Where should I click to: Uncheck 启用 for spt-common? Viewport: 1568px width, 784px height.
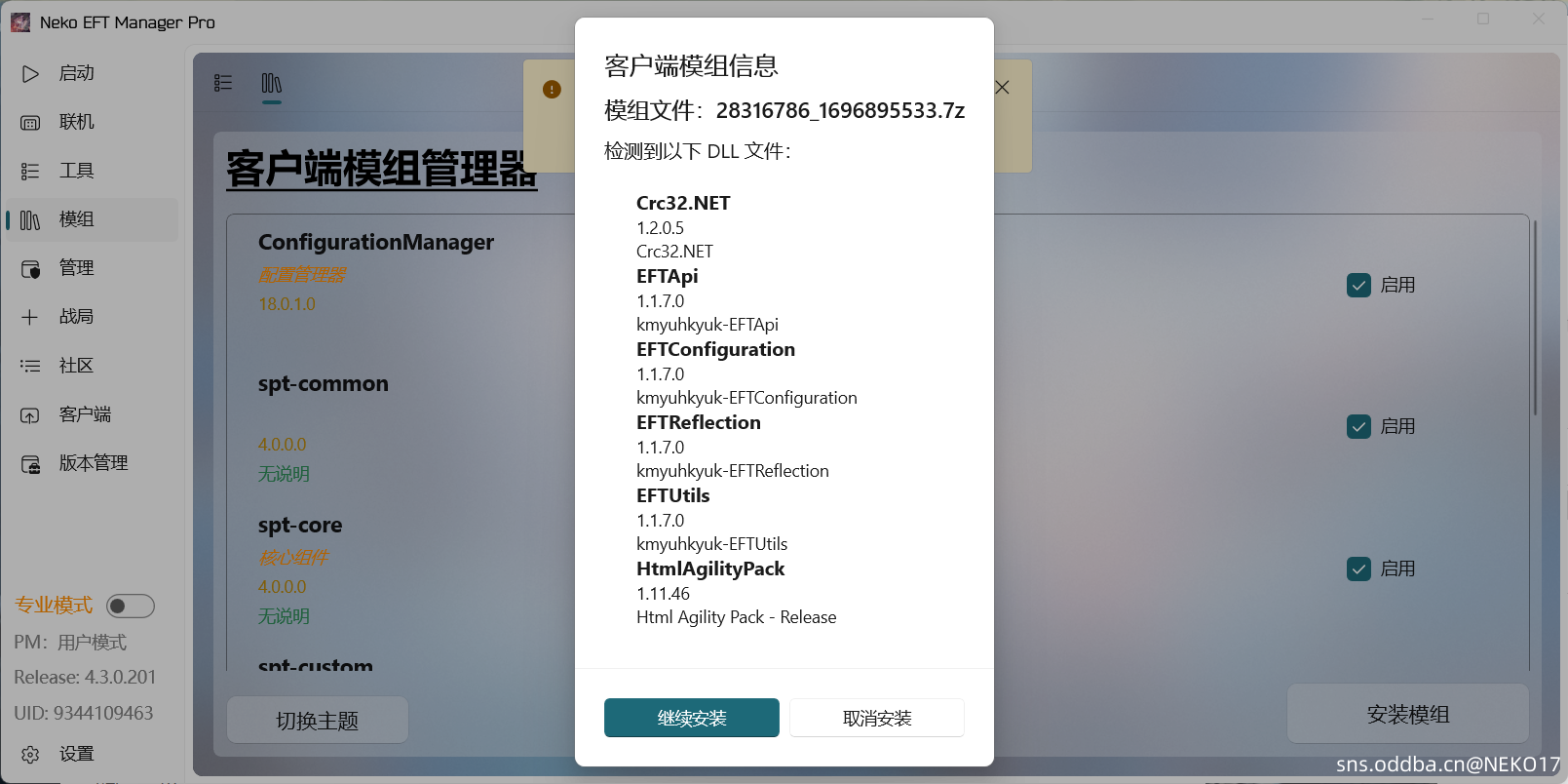[1358, 426]
